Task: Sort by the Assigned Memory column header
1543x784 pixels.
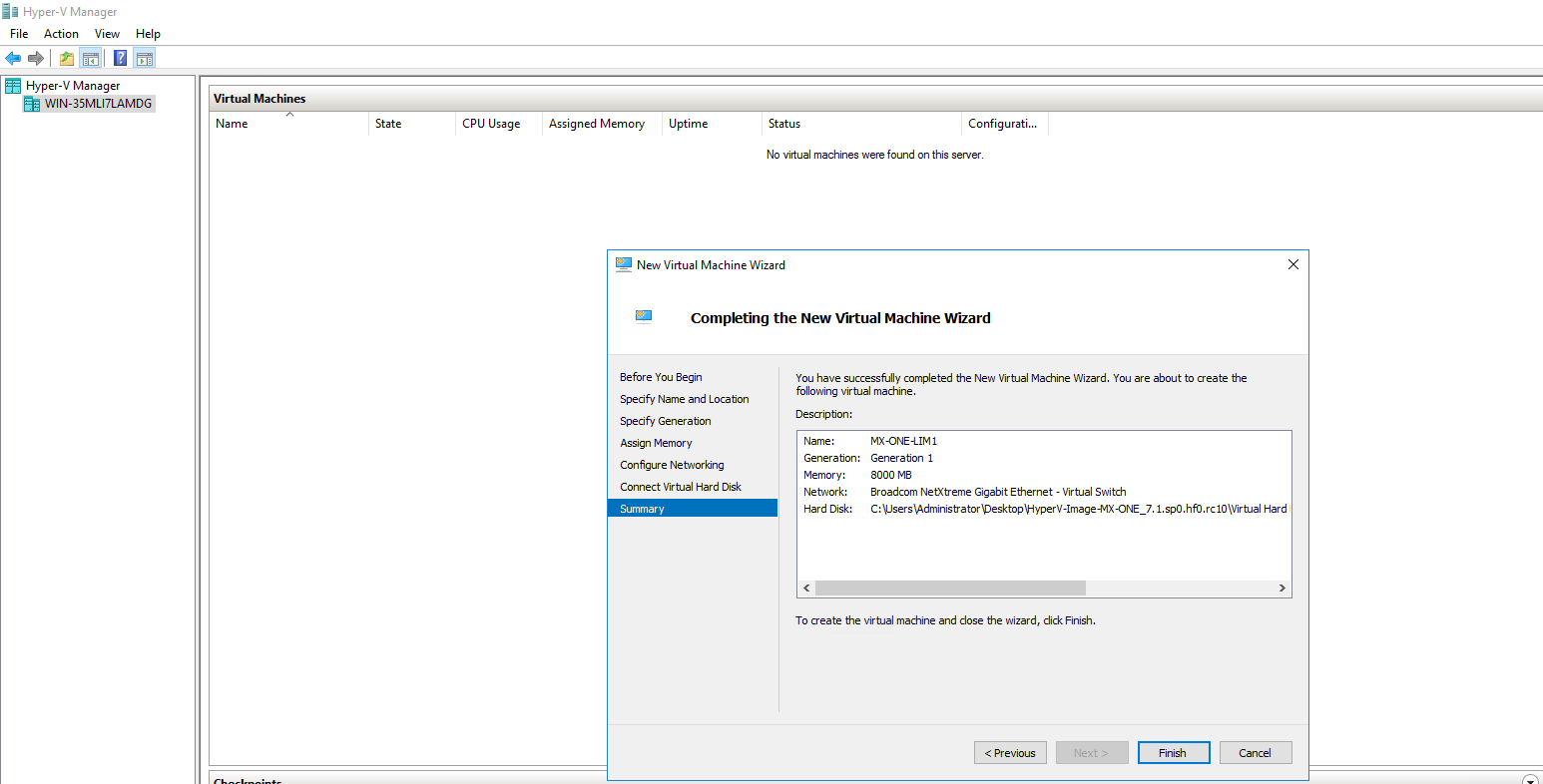Action: pyautogui.click(x=596, y=124)
